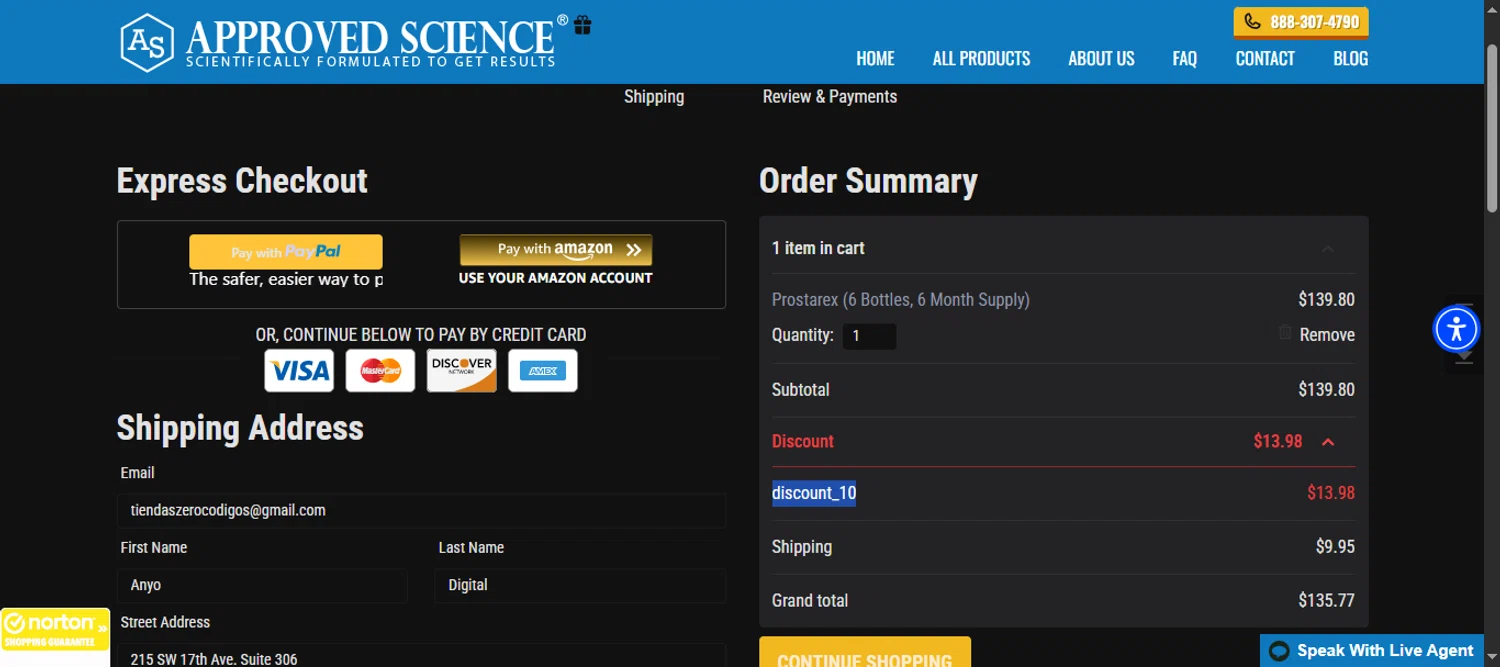Click the MasterCard icon
The height and width of the screenshot is (667, 1500).
(x=380, y=371)
